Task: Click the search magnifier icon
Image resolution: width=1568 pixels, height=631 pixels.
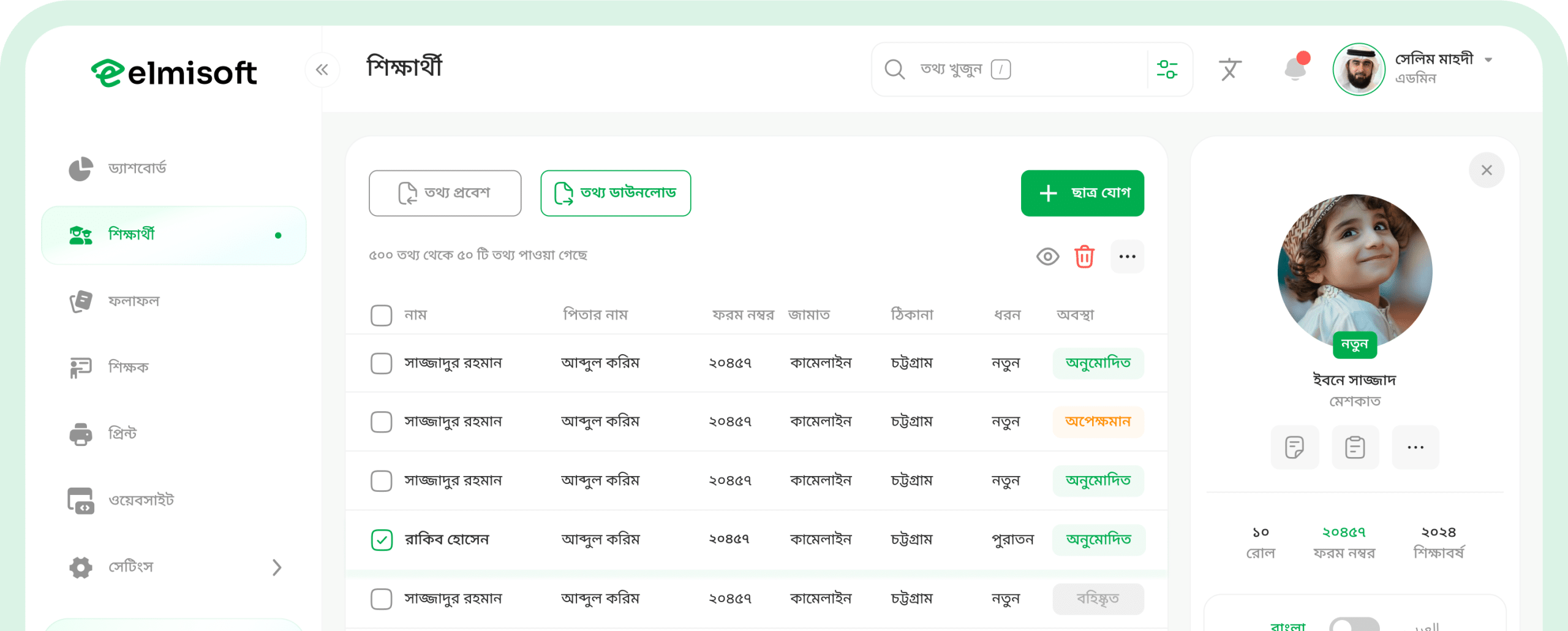Action: pos(895,69)
